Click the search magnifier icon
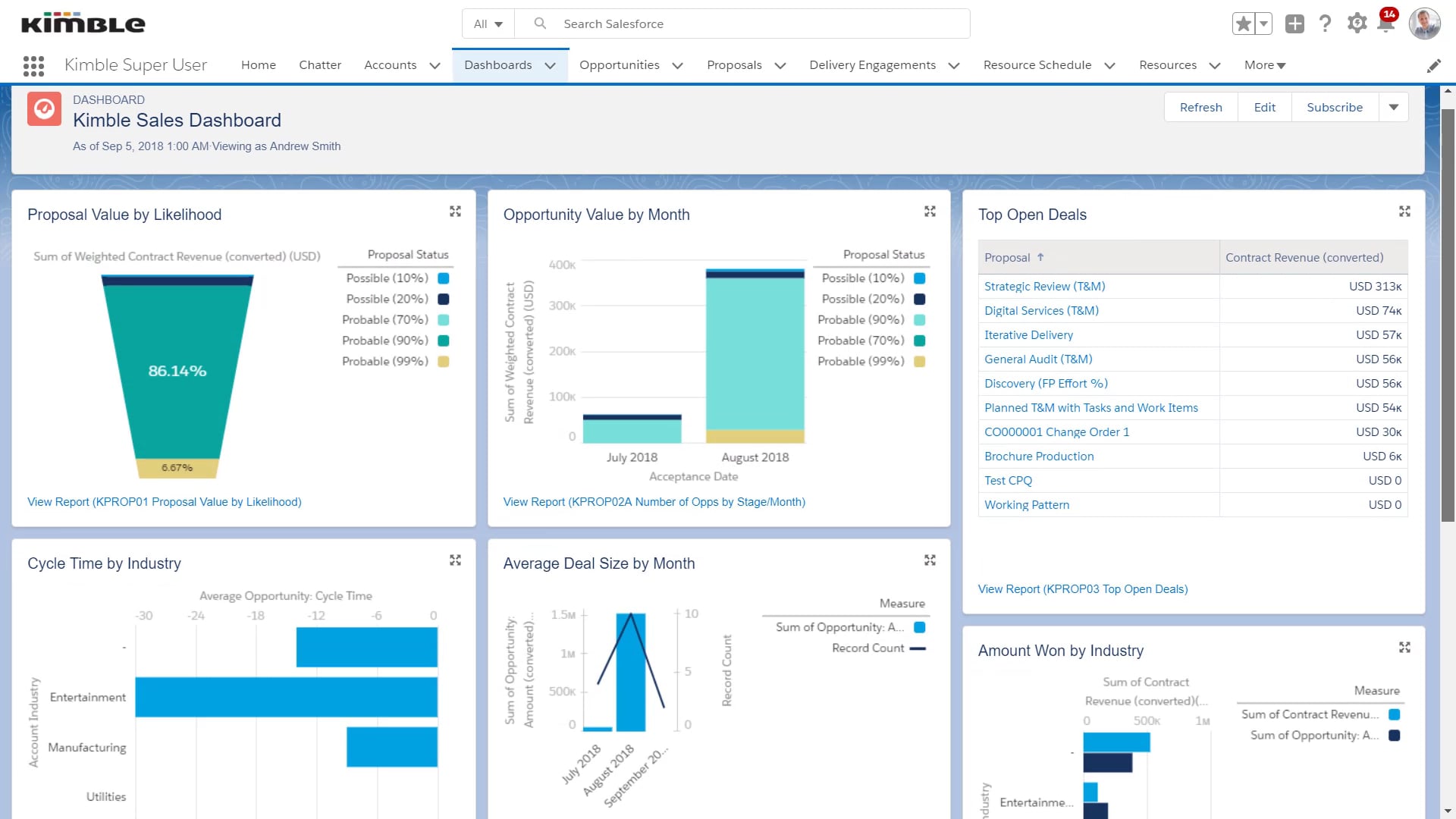Screen dimensions: 1456x819 (540, 24)
